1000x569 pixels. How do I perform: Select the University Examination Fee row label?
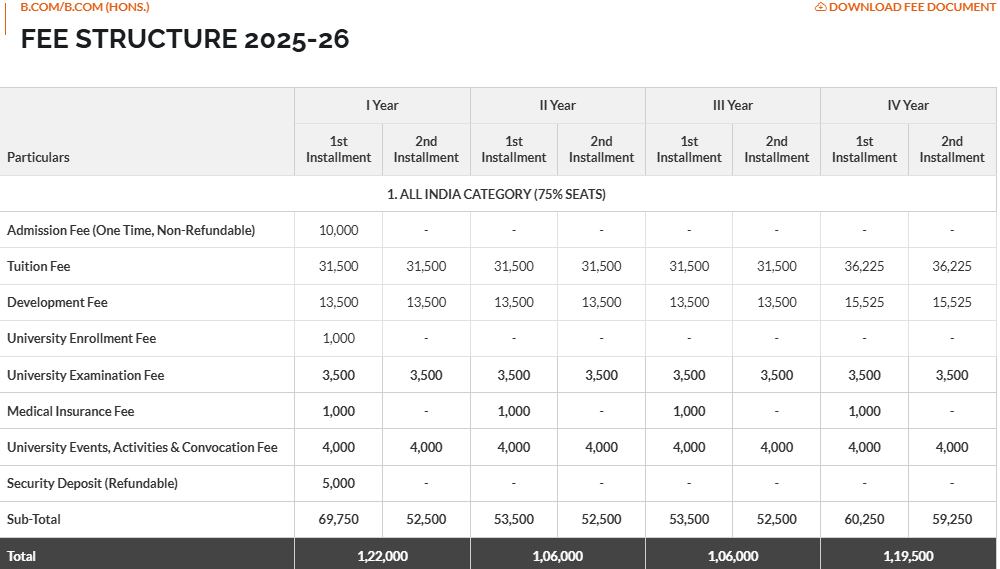[x=86, y=375]
